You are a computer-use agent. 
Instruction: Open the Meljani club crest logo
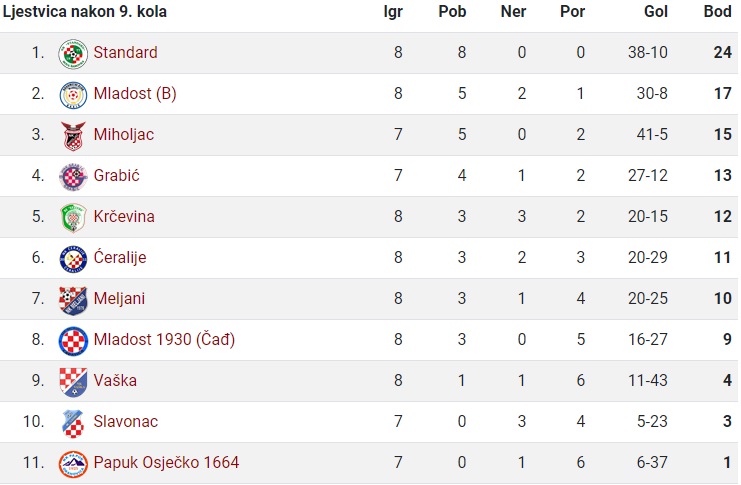(73, 300)
